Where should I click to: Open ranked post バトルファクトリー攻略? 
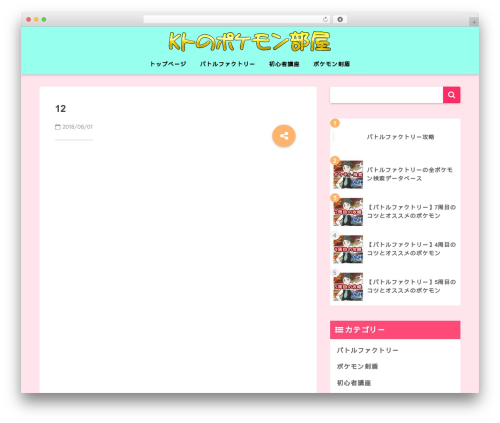(400, 137)
